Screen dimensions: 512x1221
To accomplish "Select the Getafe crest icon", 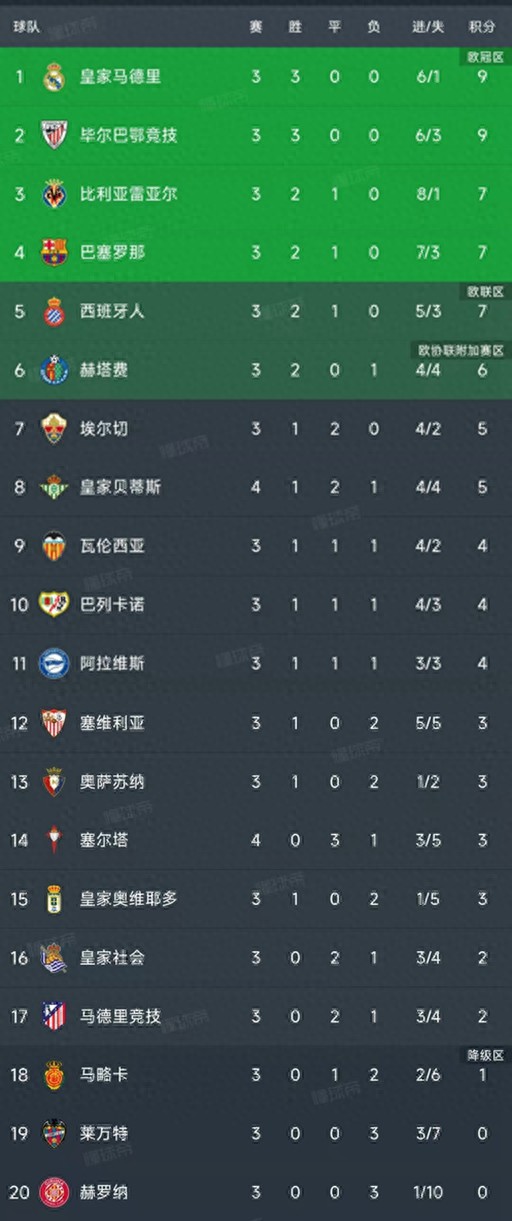I will click(54, 370).
